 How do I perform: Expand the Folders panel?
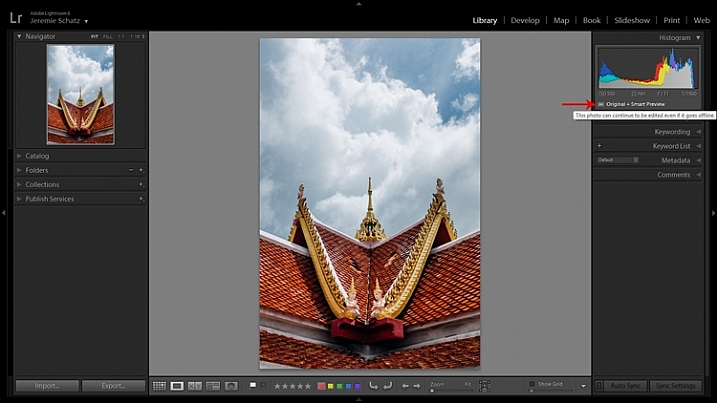19,170
